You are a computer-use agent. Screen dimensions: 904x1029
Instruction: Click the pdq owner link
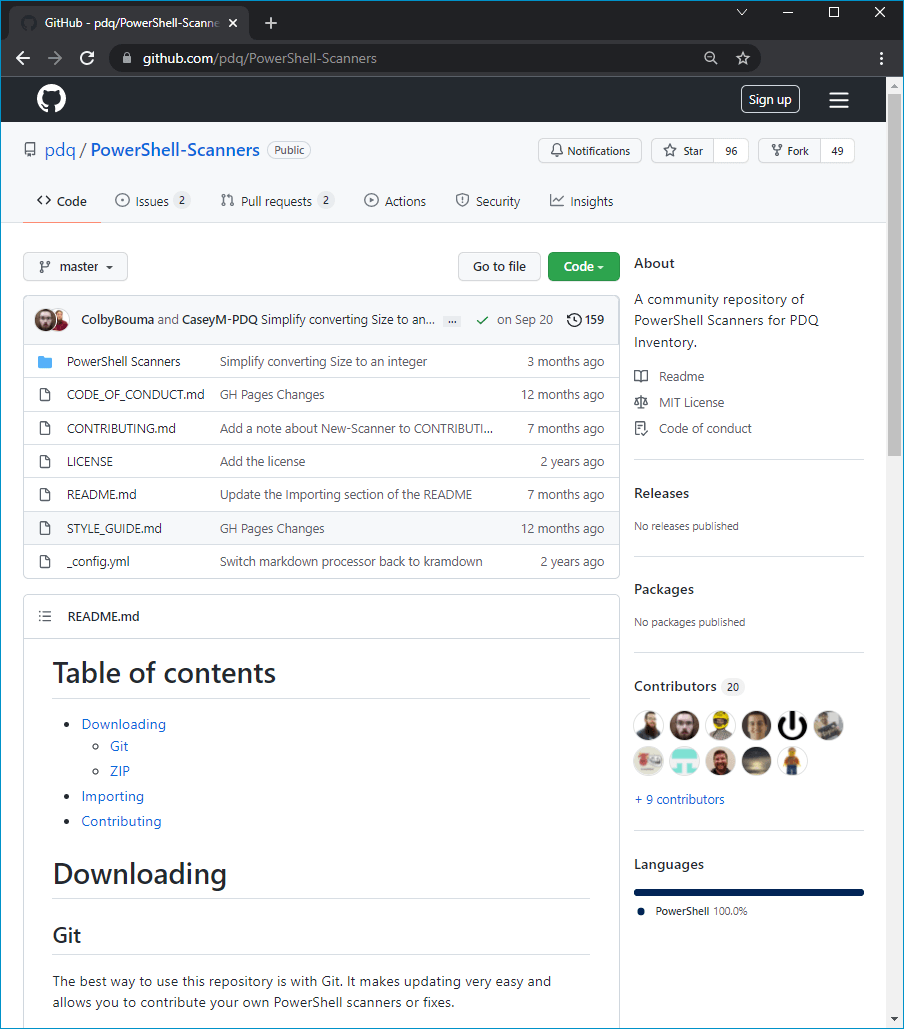(x=60, y=150)
